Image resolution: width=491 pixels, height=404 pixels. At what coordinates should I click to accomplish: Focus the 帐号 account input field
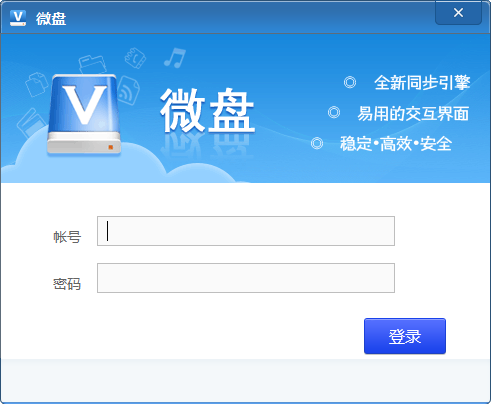pos(246,231)
